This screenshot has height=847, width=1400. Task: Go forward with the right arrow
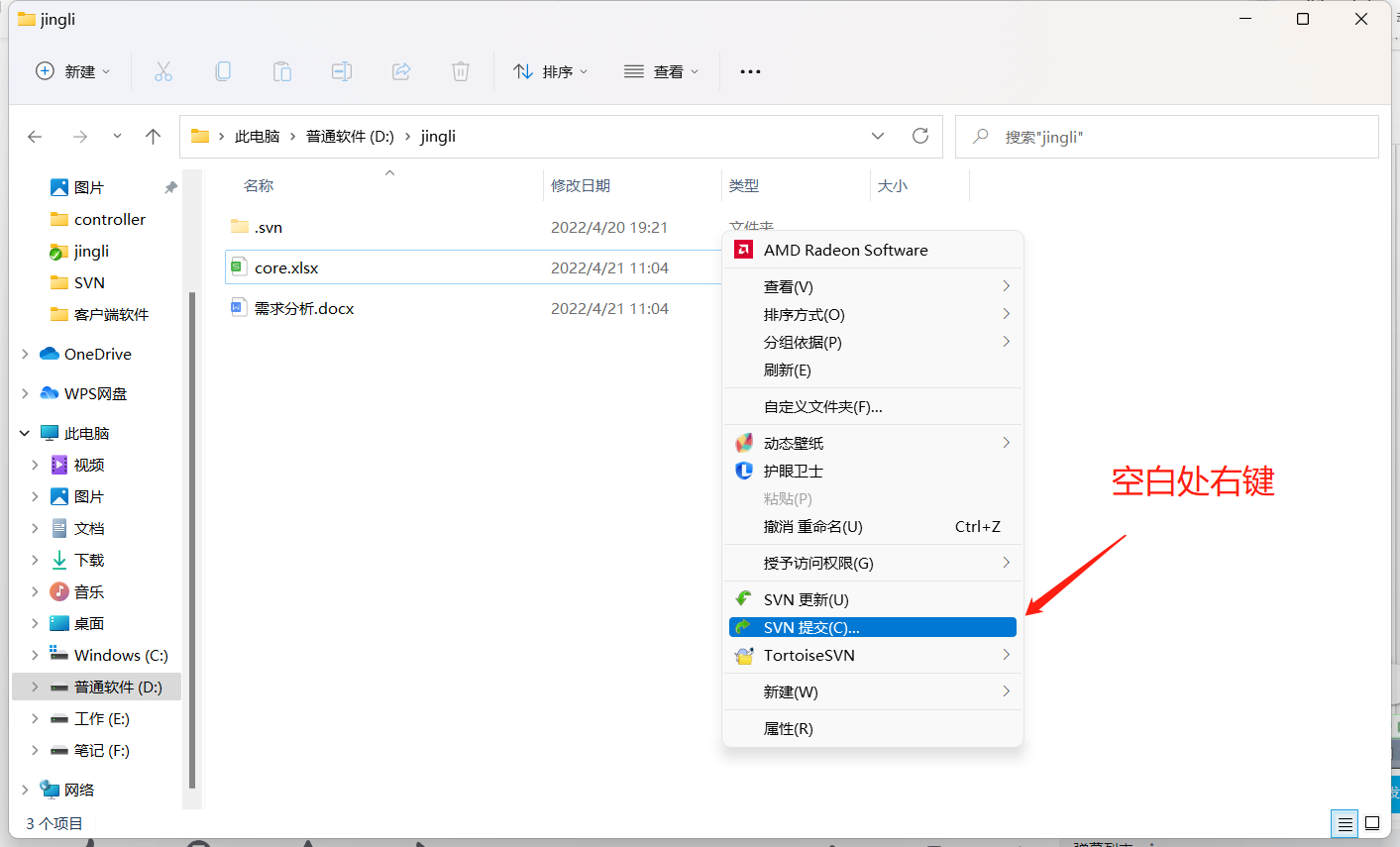click(x=80, y=137)
